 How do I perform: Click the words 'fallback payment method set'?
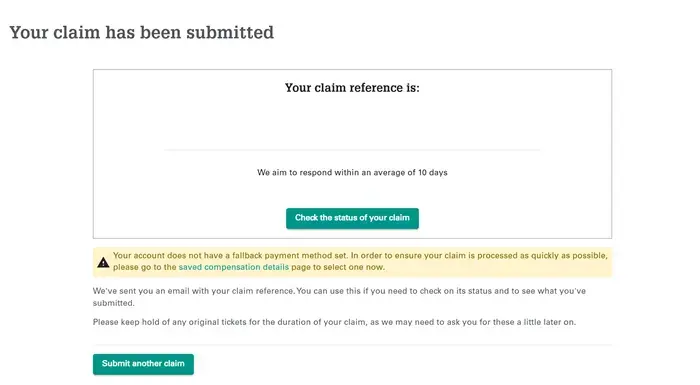pyautogui.click(x=289, y=255)
